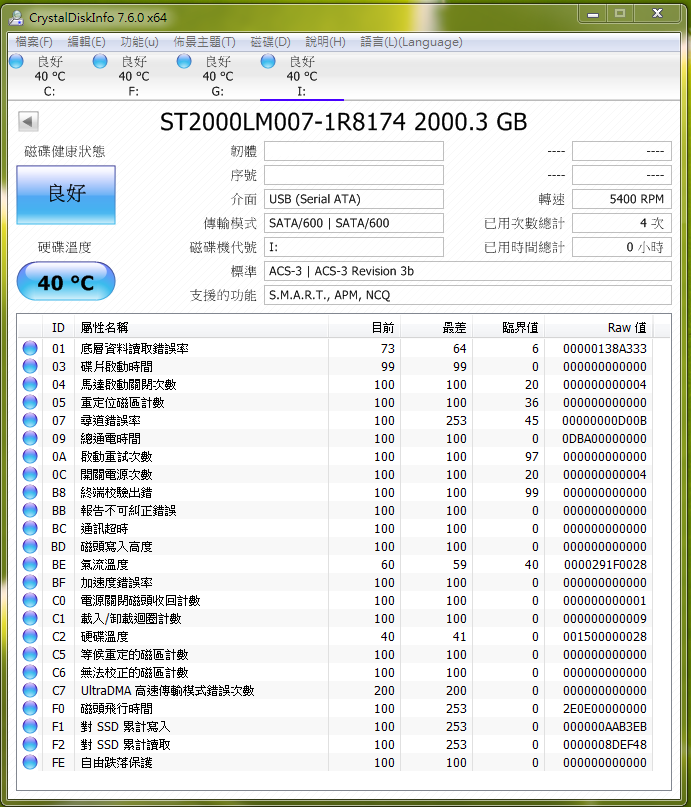Viewport: 691px width, 807px height.
Task: Click the 韌體 firmware field
Action: pos(354,151)
